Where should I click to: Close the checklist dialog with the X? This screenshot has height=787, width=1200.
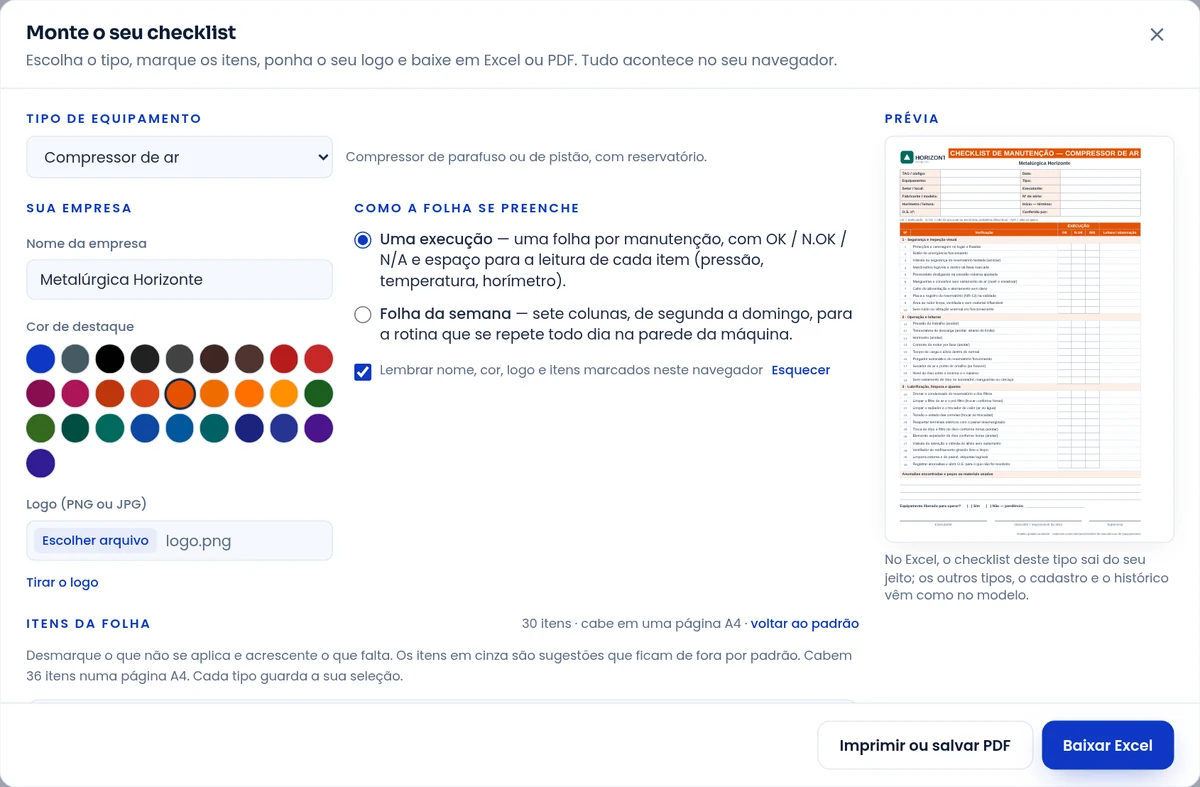click(x=1157, y=35)
